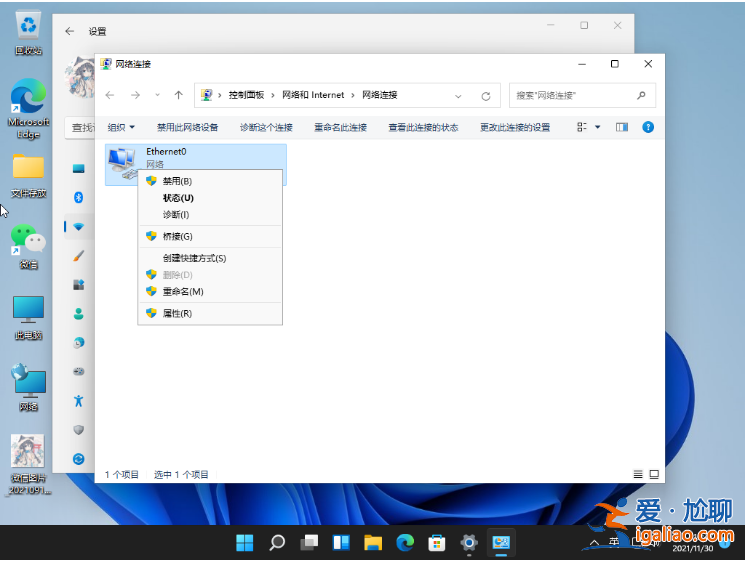Click View status of this connection (查看此连接的状态)
746x562 pixels.
click(x=423, y=128)
